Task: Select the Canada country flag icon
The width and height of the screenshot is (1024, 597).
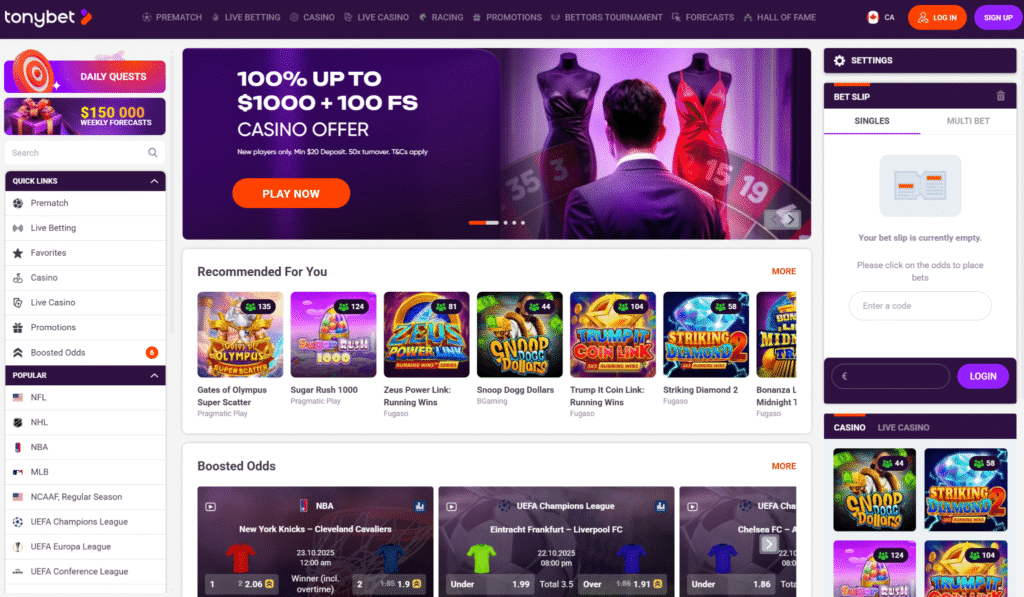Action: coord(872,18)
